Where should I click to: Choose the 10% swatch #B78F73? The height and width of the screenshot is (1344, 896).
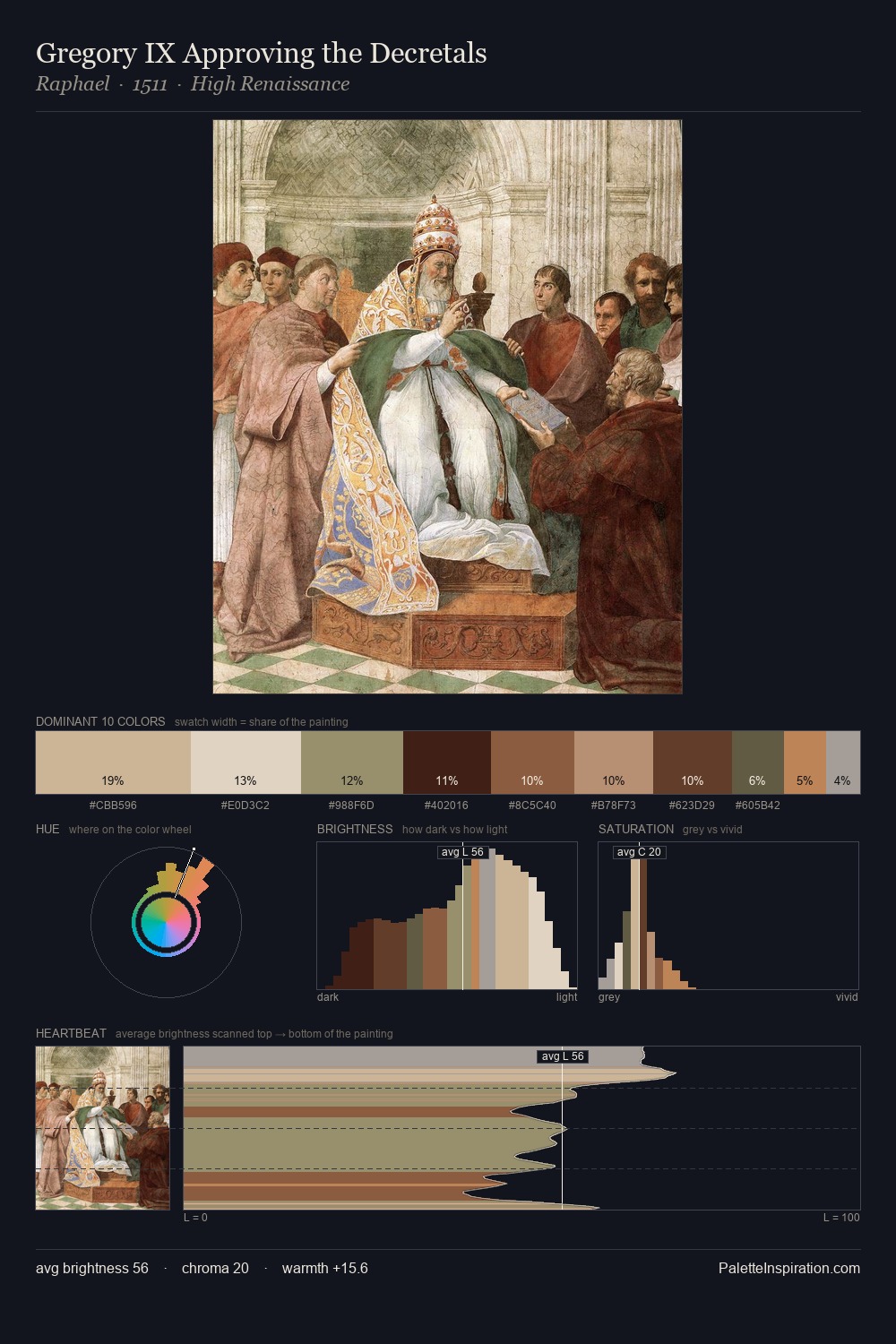pos(614,762)
